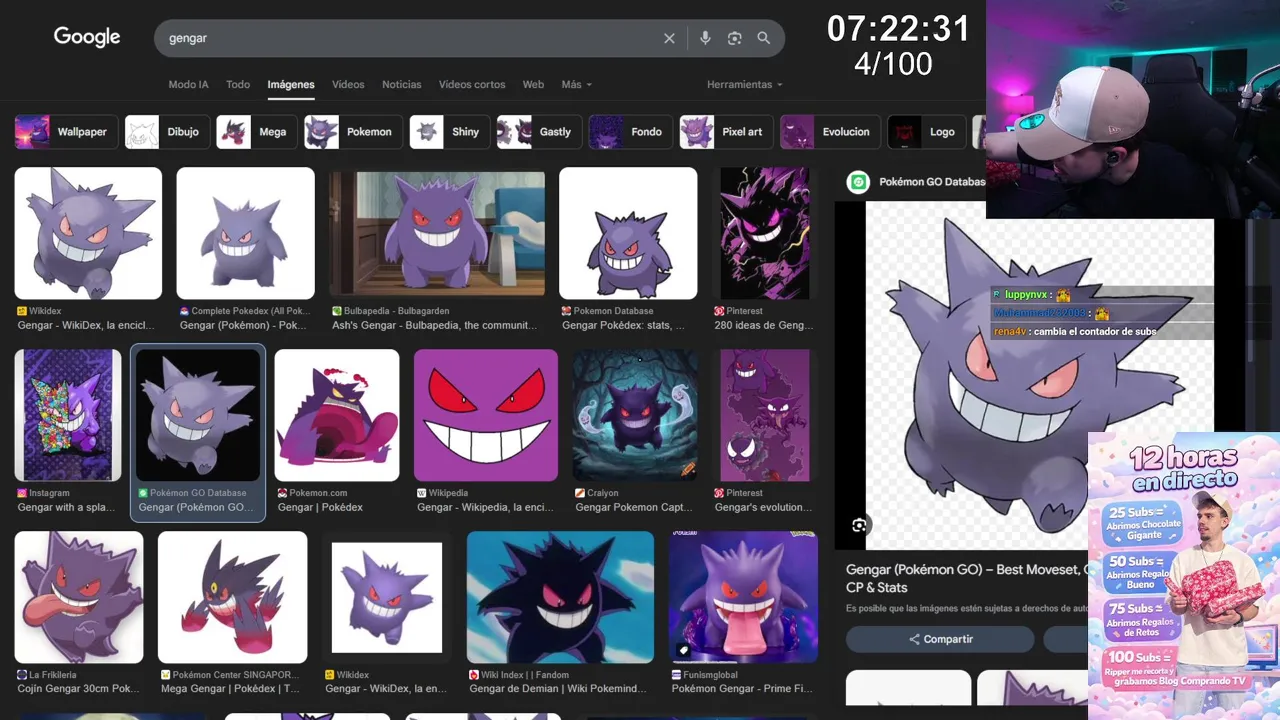Filter by Shiny chip
The width and height of the screenshot is (1280, 720).
pyautogui.click(x=449, y=132)
